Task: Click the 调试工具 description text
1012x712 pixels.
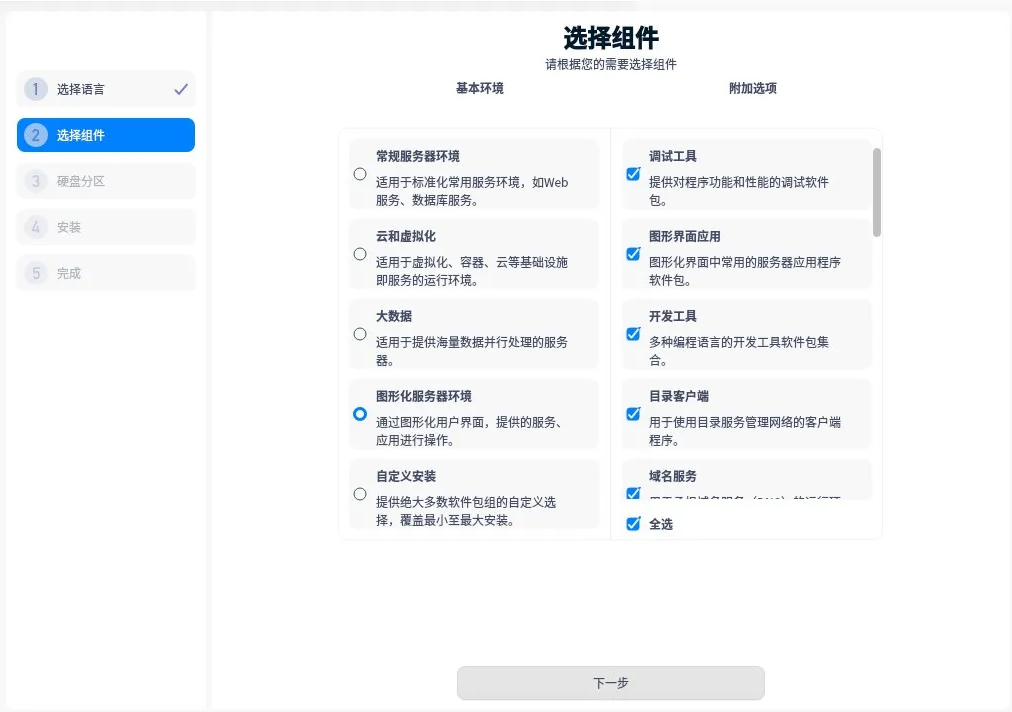Action: click(x=739, y=191)
